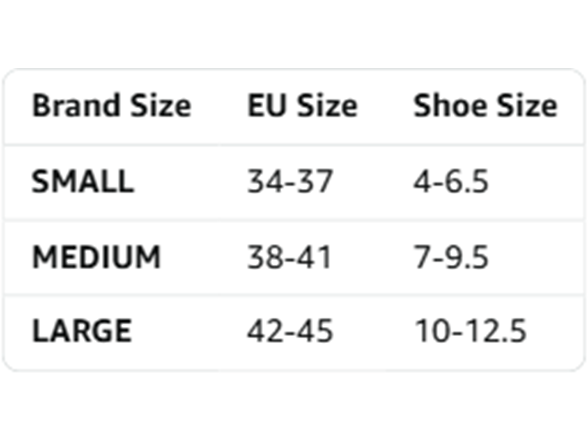Image resolution: width=588 pixels, height=441 pixels.
Task: Click the 7-9.5 shoe size value
Action: pyautogui.click(x=451, y=257)
